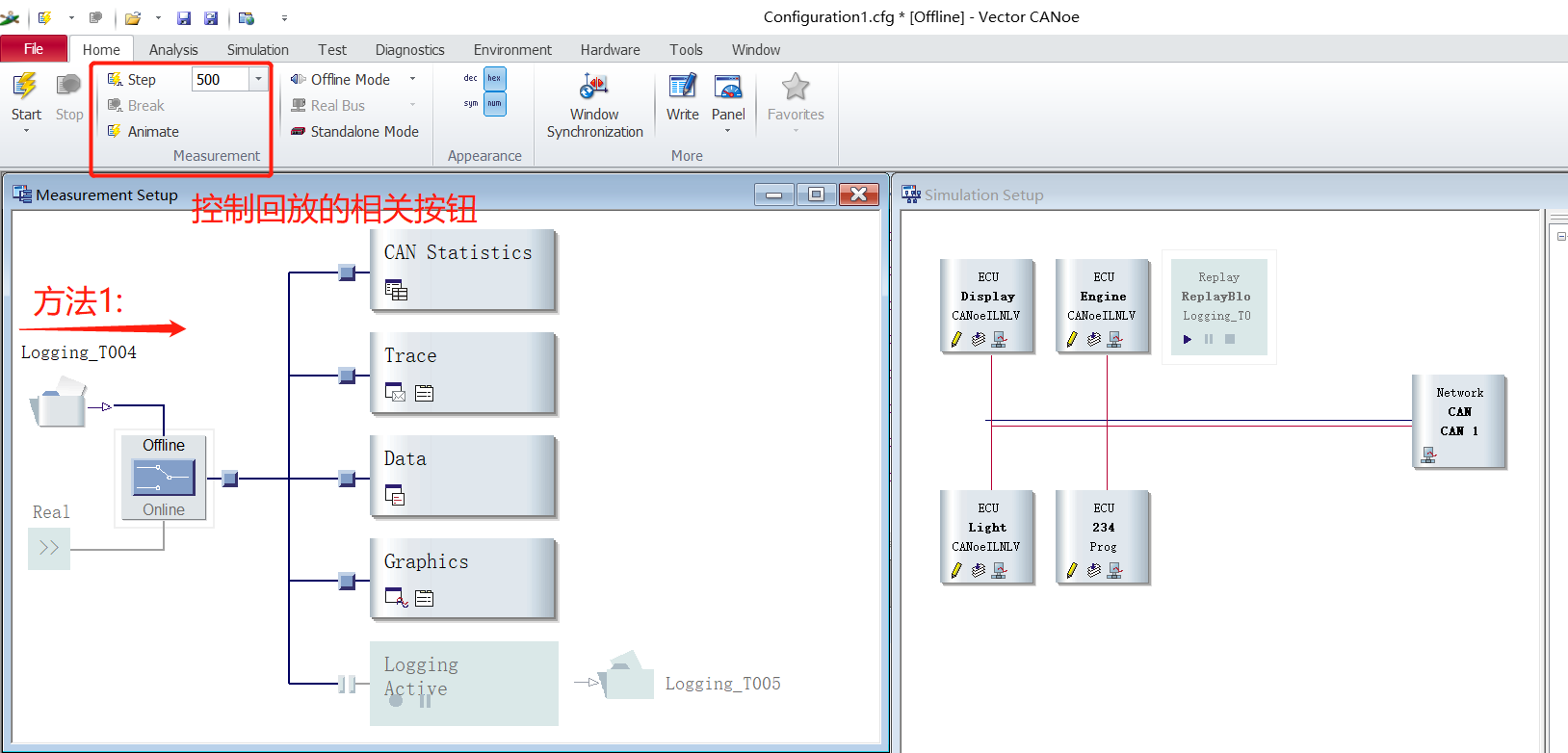Select Real Bus mode
Image resolution: width=1568 pixels, height=753 pixels.
pyautogui.click(x=327, y=105)
